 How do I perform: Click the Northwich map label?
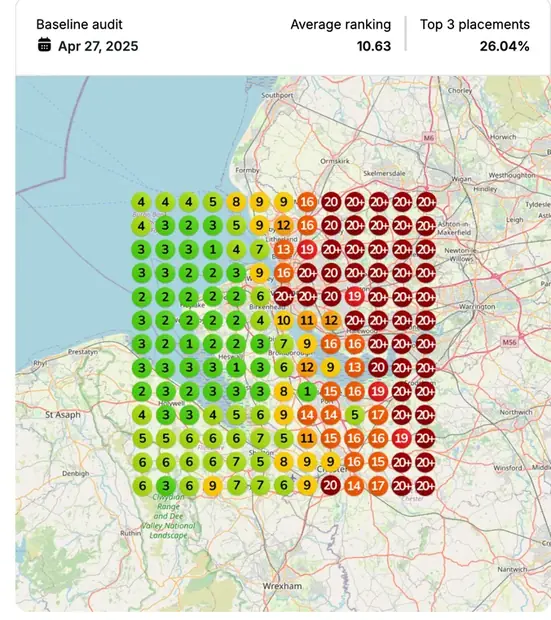tap(516, 412)
